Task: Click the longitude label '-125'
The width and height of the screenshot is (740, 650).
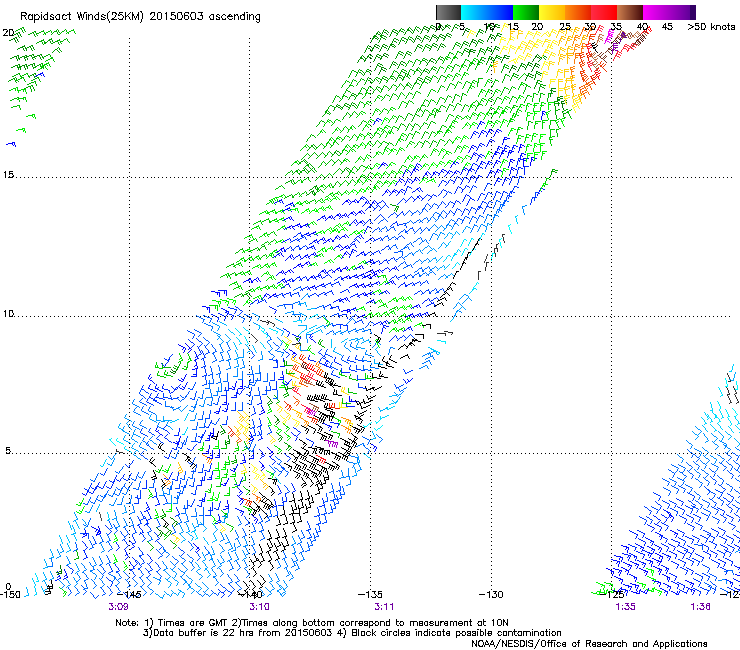Action: pyautogui.click(x=612, y=594)
